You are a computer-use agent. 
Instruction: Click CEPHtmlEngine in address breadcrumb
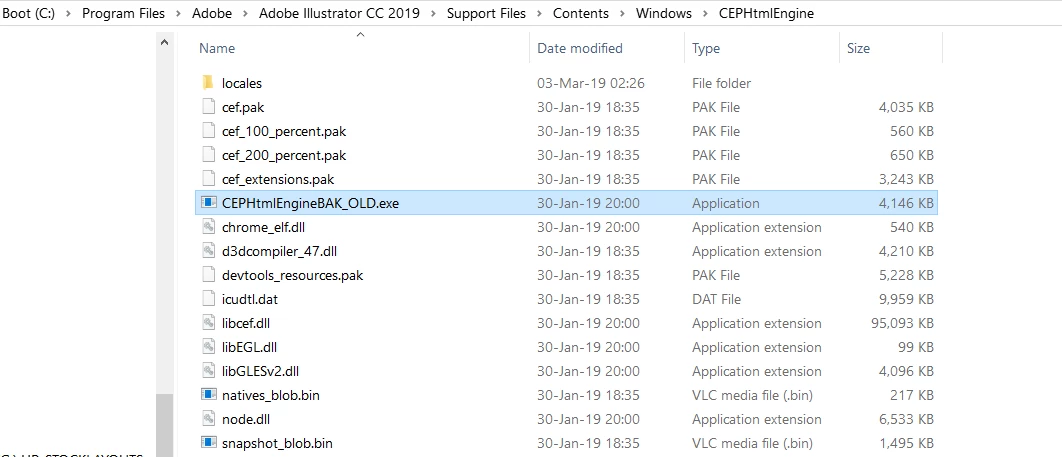point(766,14)
